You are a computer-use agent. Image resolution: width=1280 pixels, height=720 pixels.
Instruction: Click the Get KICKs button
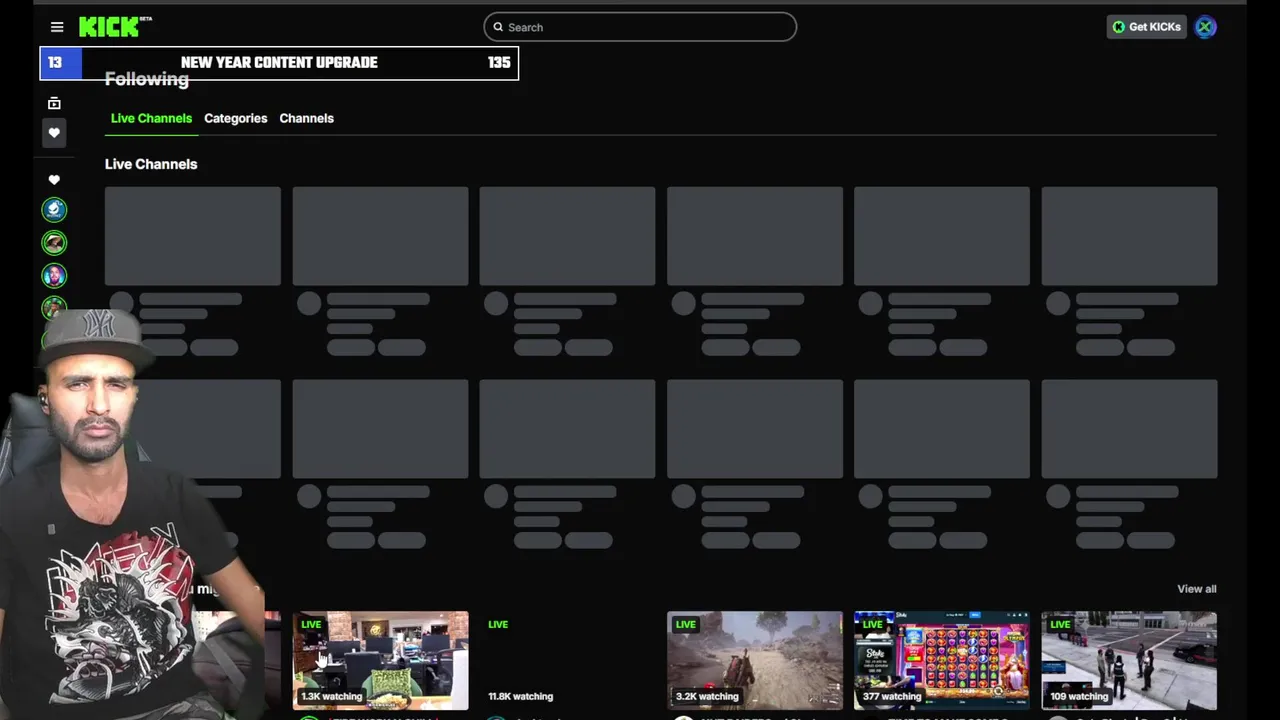tap(1146, 27)
